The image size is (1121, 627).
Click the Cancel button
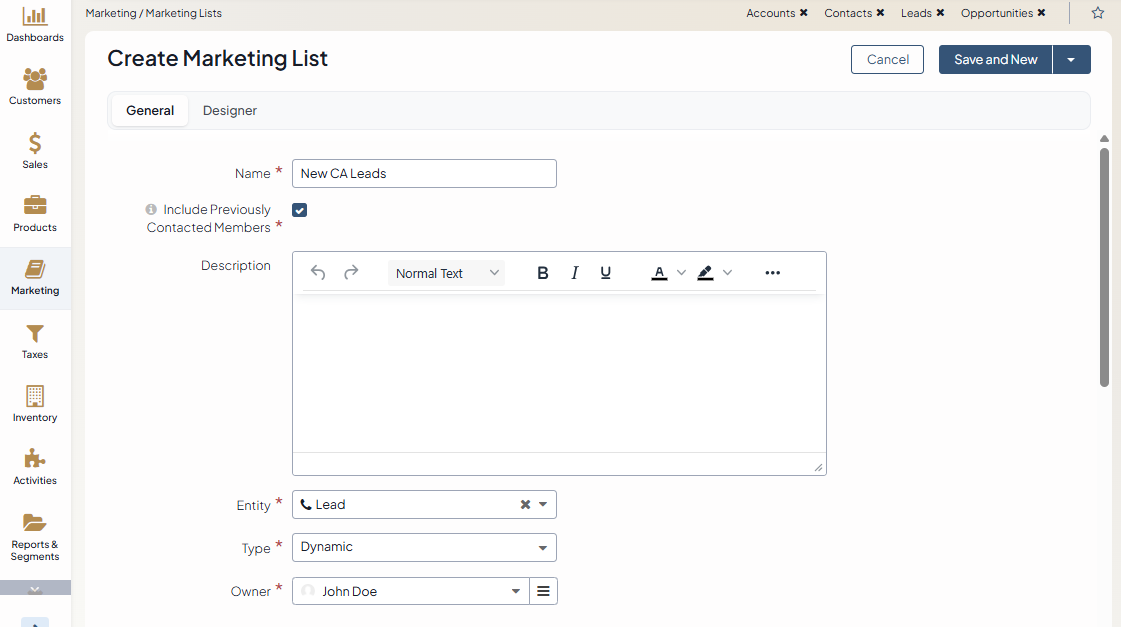(887, 60)
